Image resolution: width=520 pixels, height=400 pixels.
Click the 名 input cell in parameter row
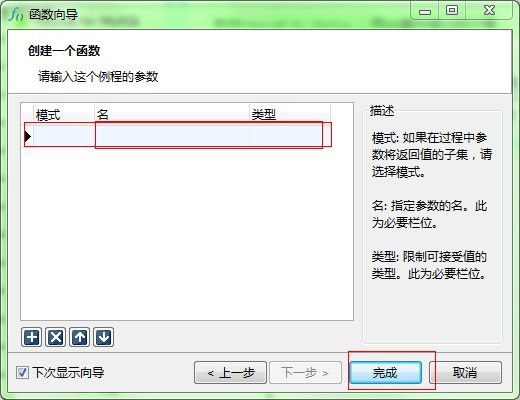click(x=172, y=135)
